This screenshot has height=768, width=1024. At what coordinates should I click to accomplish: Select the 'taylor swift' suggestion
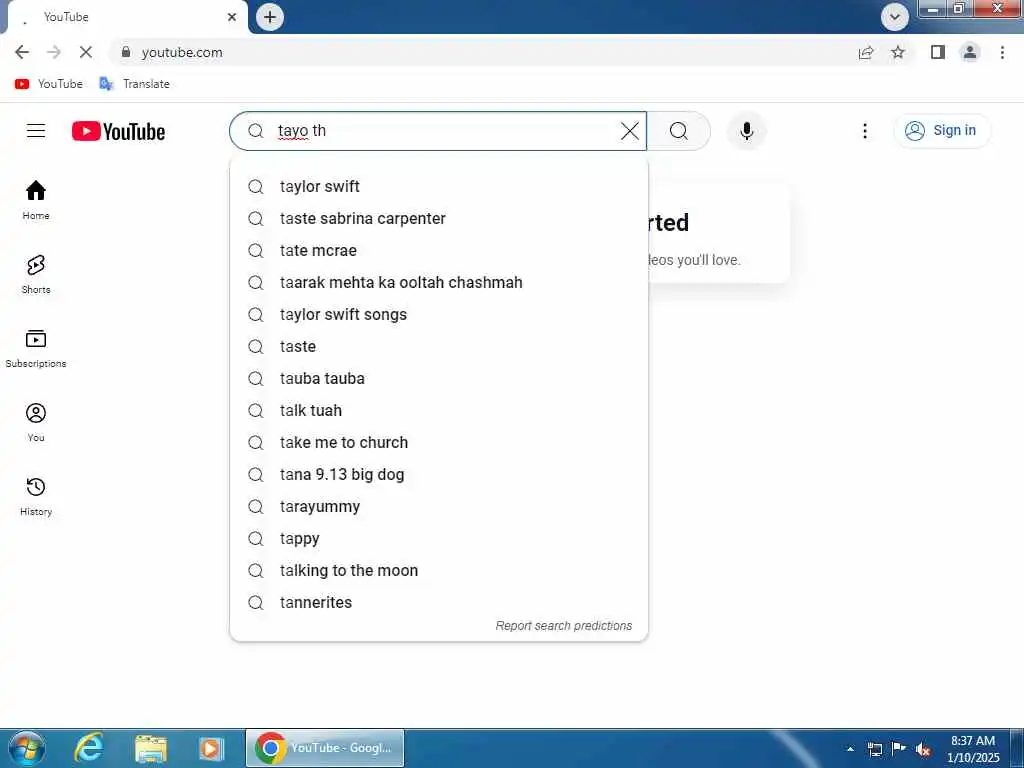(439, 186)
